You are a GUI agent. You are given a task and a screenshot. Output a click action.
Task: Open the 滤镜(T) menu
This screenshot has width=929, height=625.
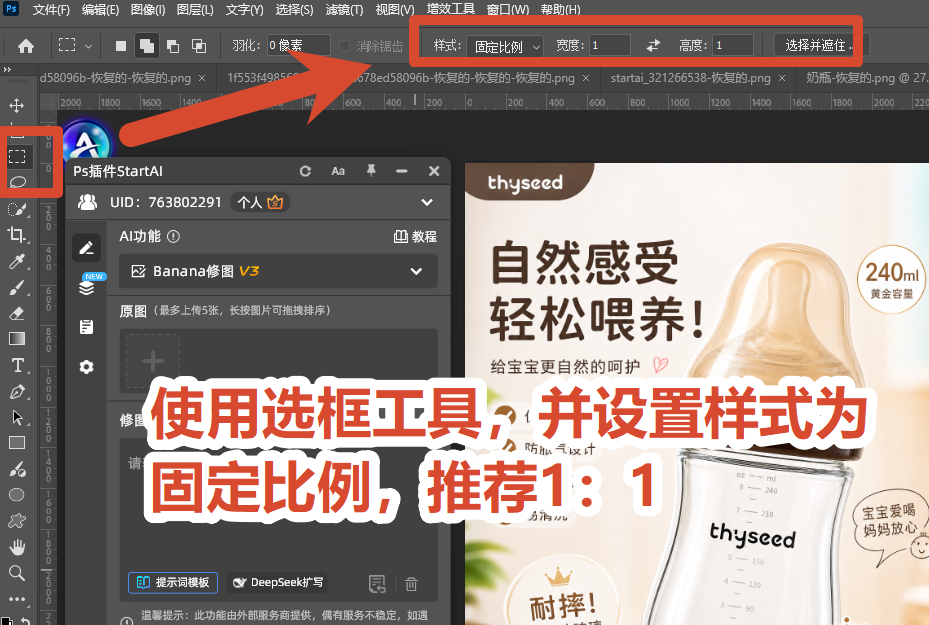(x=344, y=9)
